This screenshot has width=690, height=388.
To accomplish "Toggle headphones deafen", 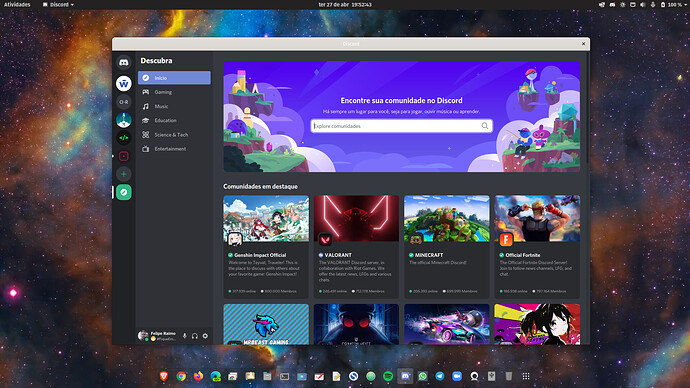I will click(x=195, y=336).
